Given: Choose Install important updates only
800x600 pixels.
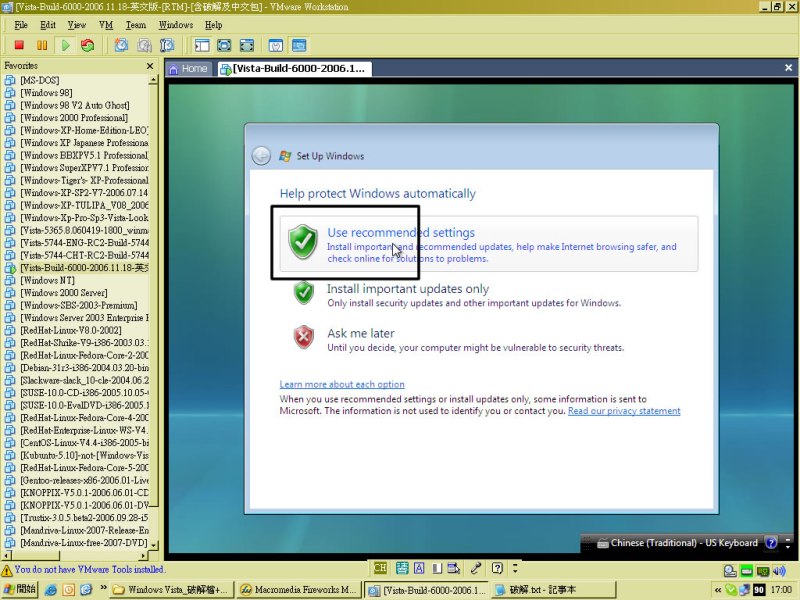Looking at the screenshot, I should [457, 295].
